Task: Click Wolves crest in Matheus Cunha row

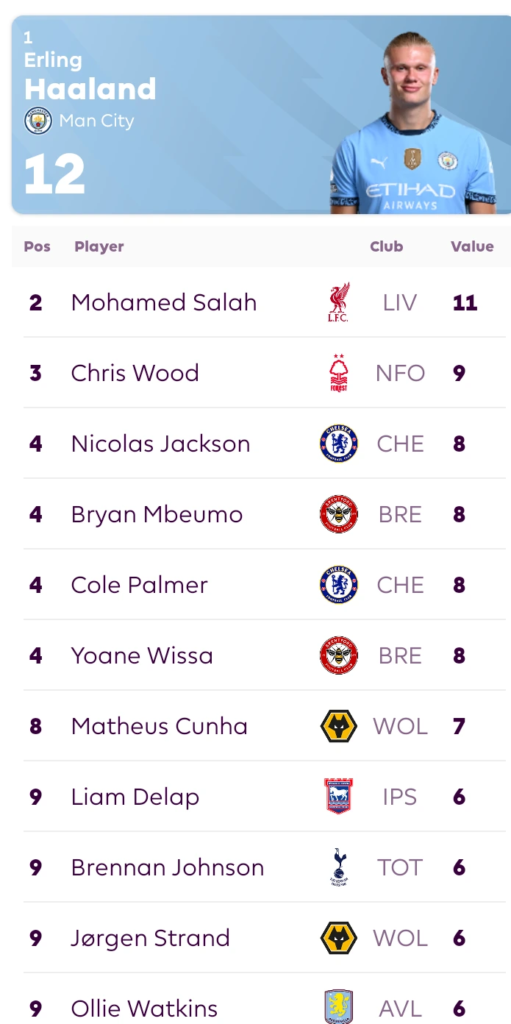Action: [338, 726]
